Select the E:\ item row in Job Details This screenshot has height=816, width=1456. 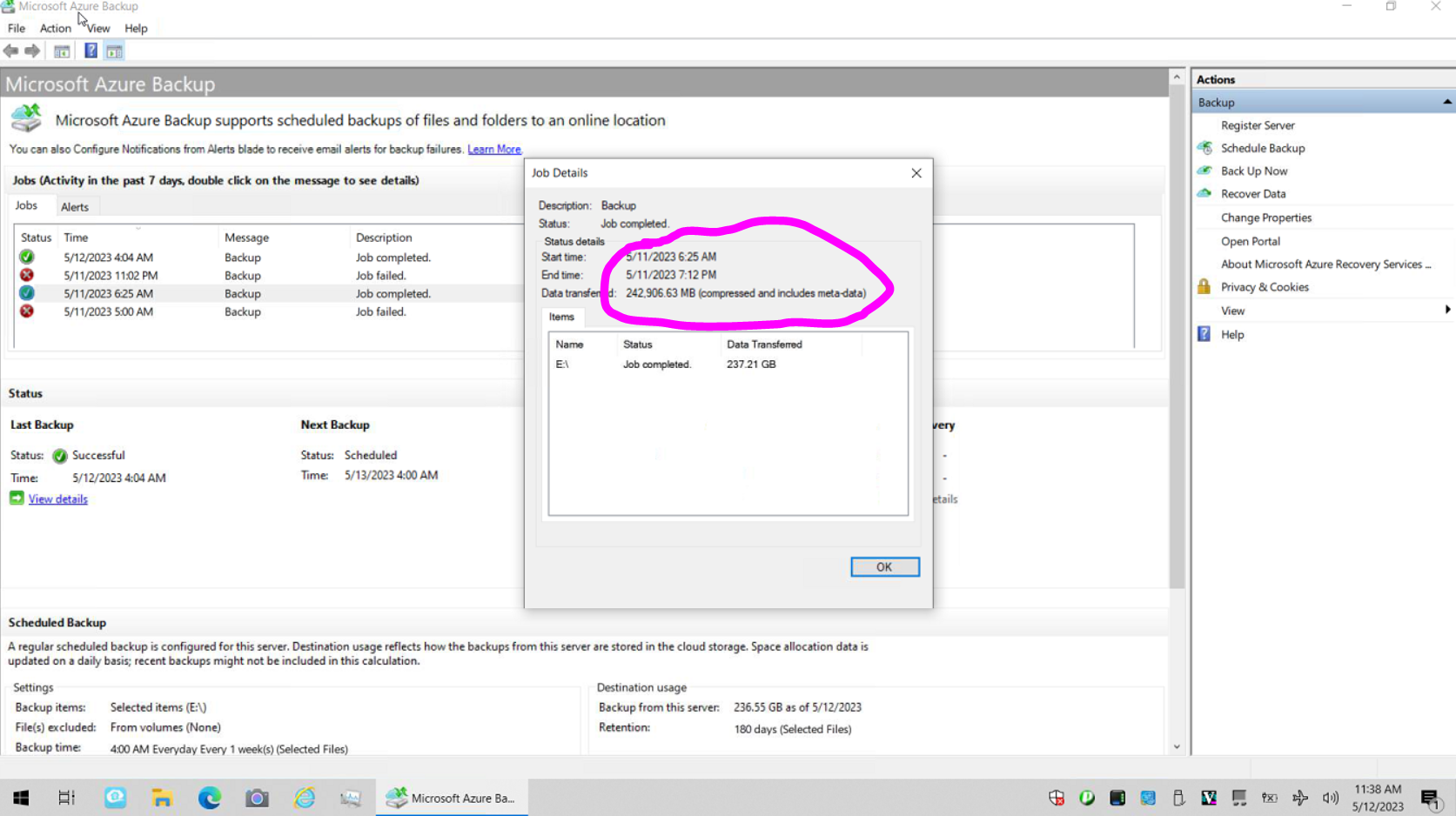coord(728,365)
